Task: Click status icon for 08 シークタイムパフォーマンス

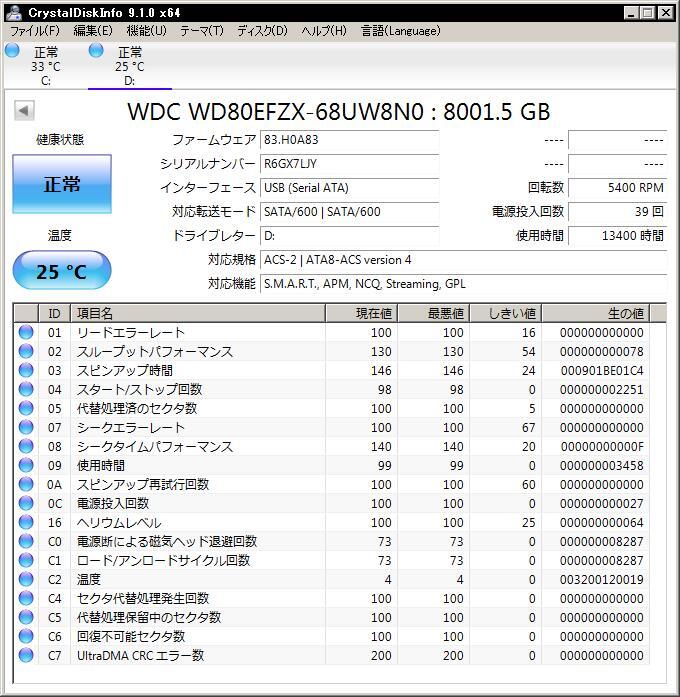Action: click(x=26, y=446)
